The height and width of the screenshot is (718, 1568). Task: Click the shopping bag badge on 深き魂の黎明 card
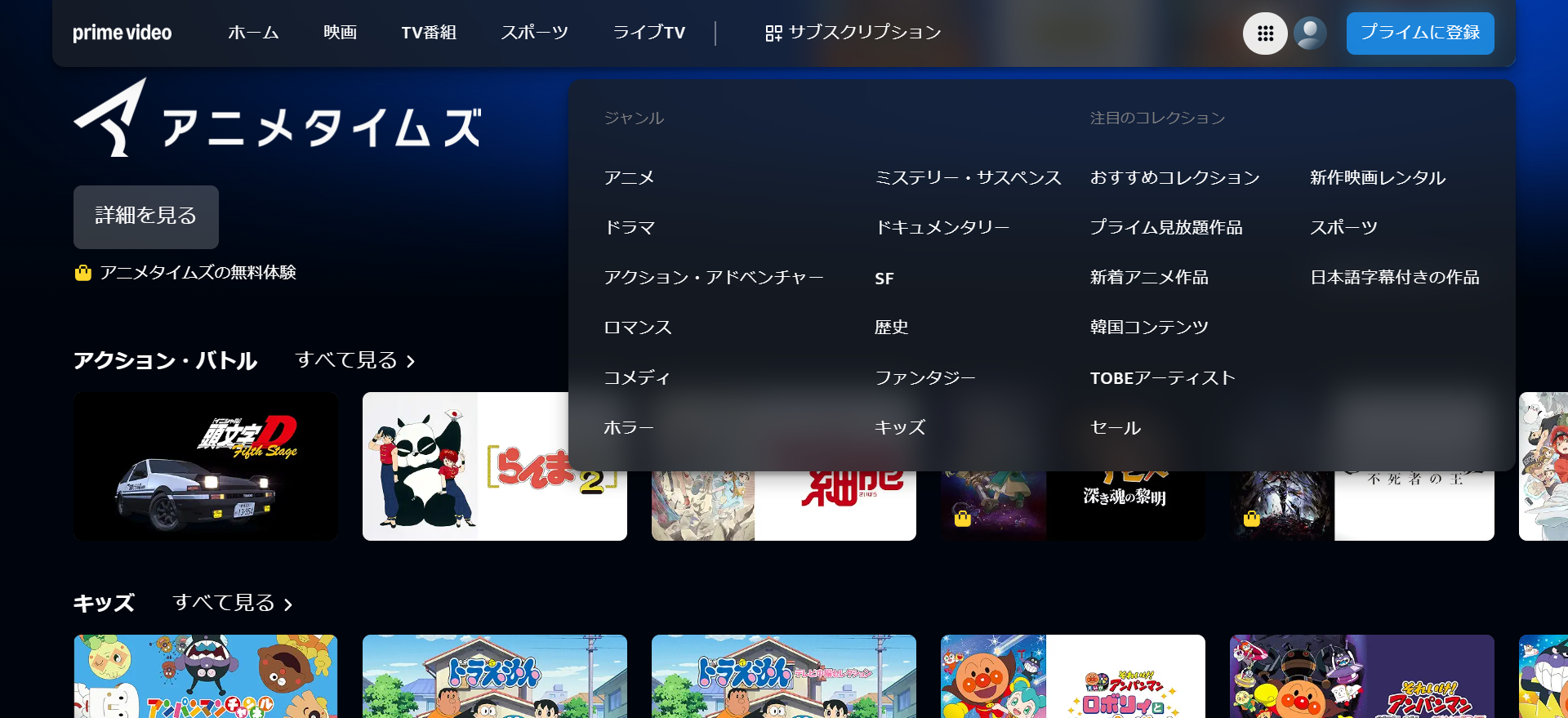tap(963, 518)
